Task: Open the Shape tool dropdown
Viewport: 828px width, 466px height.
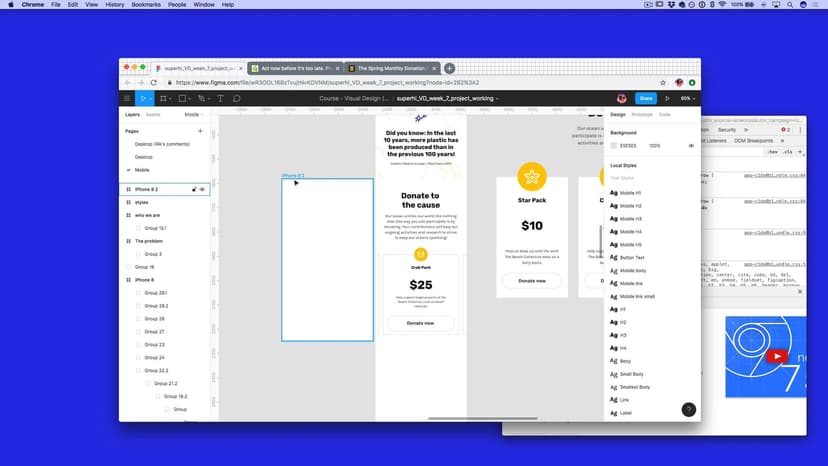Action: pyautogui.click(x=184, y=98)
